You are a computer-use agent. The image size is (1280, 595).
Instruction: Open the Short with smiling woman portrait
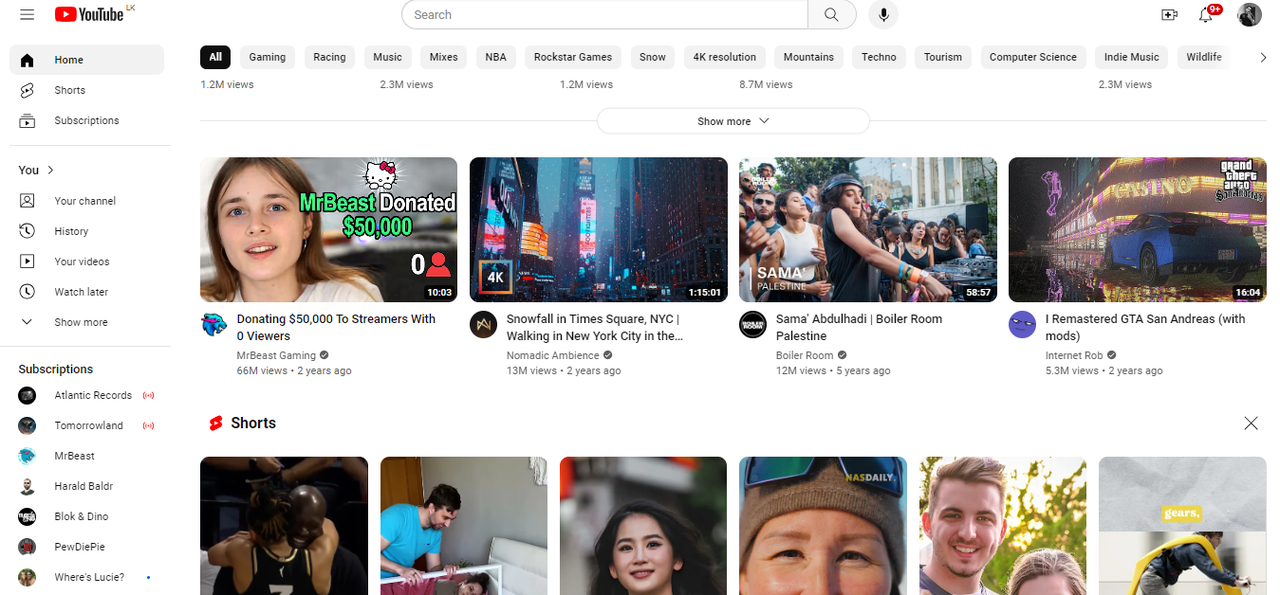click(643, 526)
